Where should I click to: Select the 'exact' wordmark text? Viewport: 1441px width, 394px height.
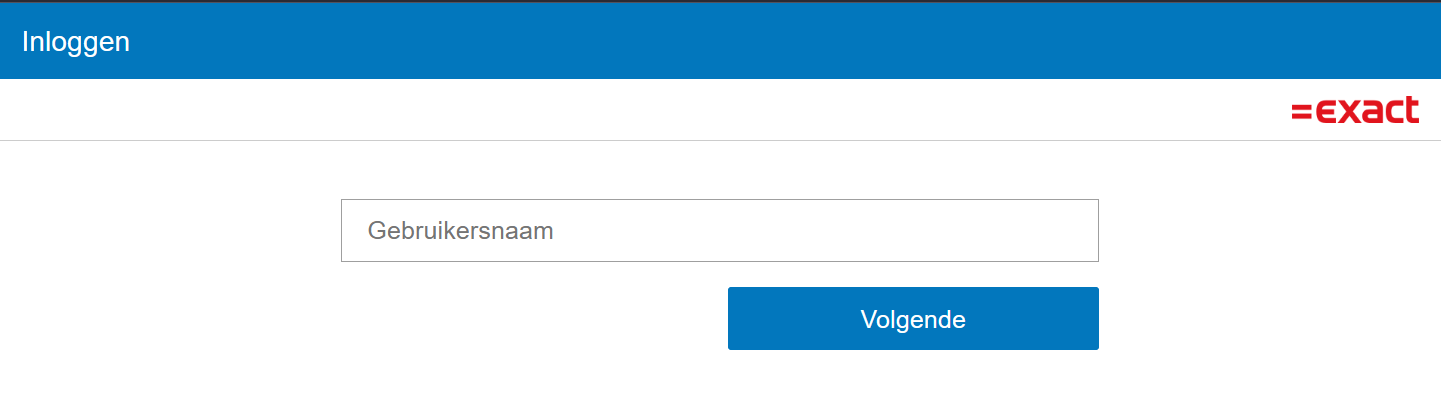pyautogui.click(x=1367, y=110)
